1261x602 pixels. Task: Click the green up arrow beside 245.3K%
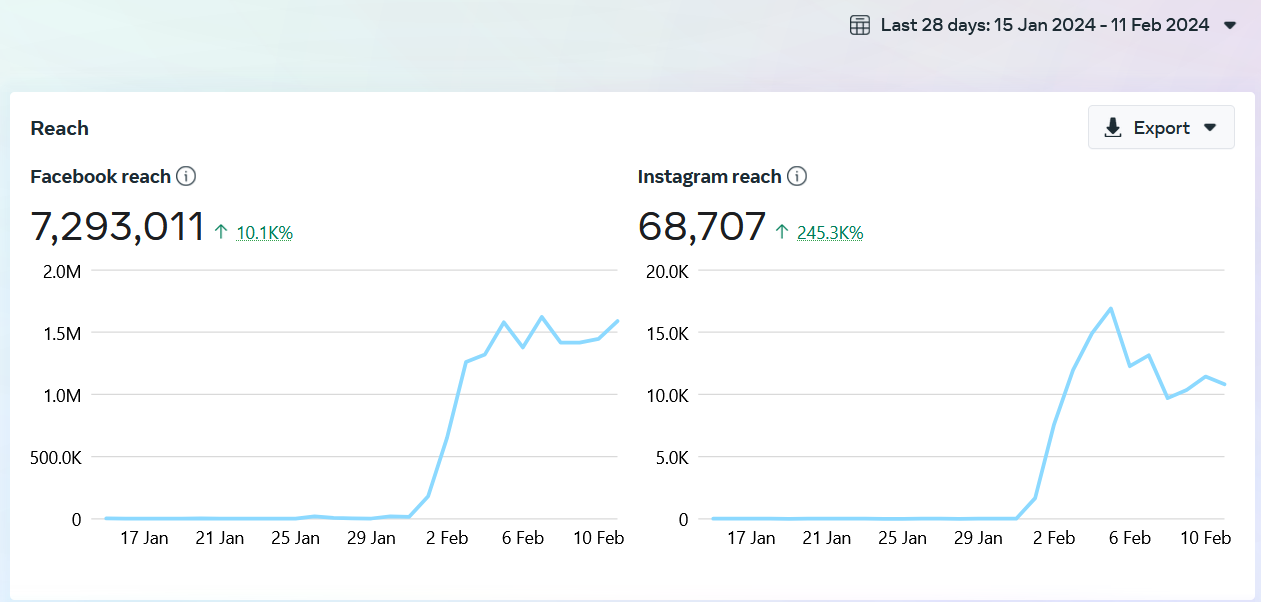coord(783,233)
